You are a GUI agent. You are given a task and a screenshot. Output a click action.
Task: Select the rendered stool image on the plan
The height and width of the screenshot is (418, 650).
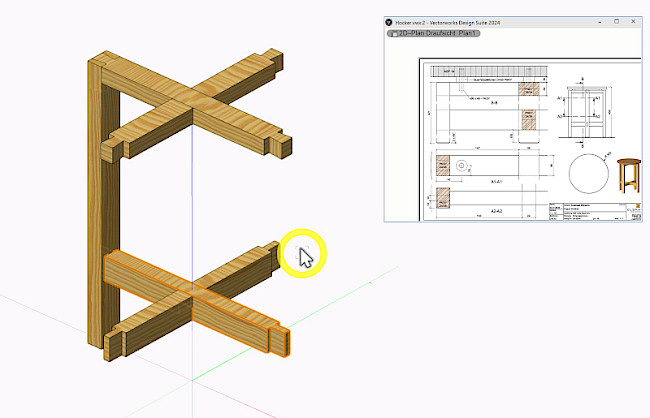(x=627, y=175)
